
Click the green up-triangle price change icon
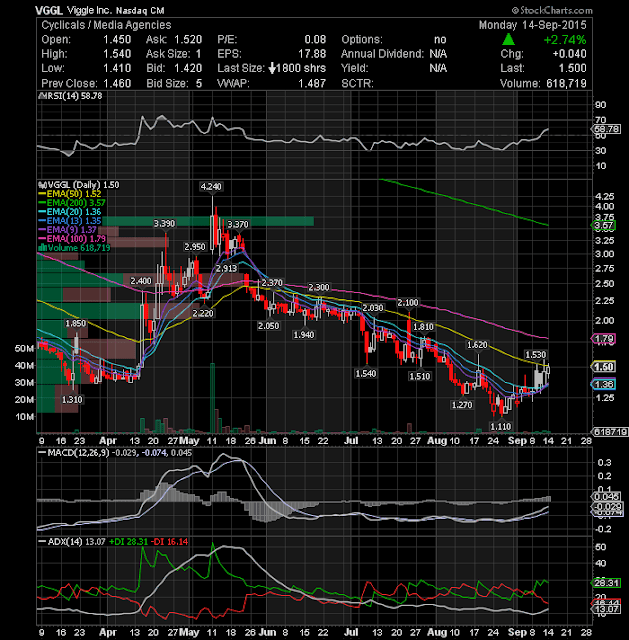508,39
